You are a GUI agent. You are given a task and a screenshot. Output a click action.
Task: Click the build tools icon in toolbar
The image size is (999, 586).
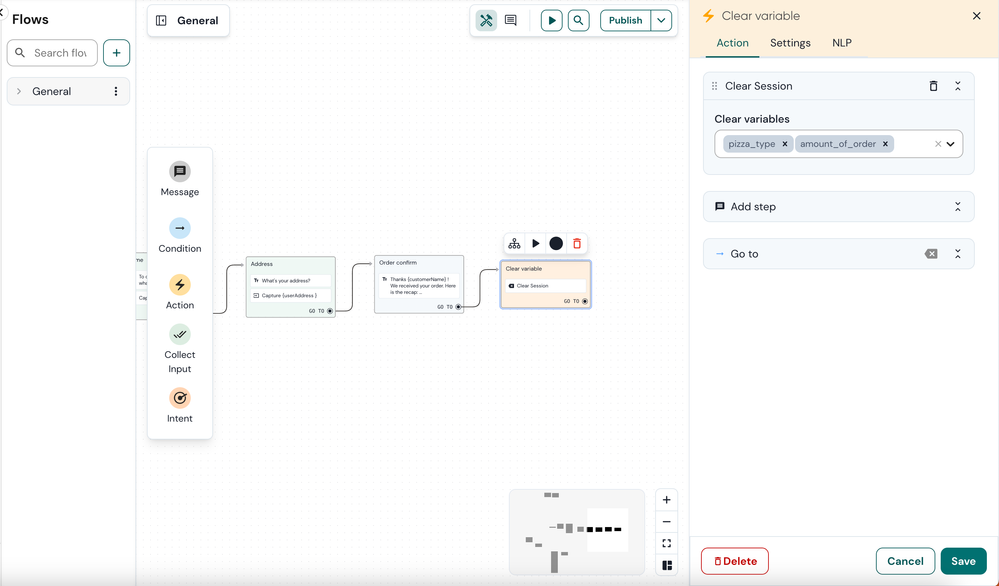486,20
